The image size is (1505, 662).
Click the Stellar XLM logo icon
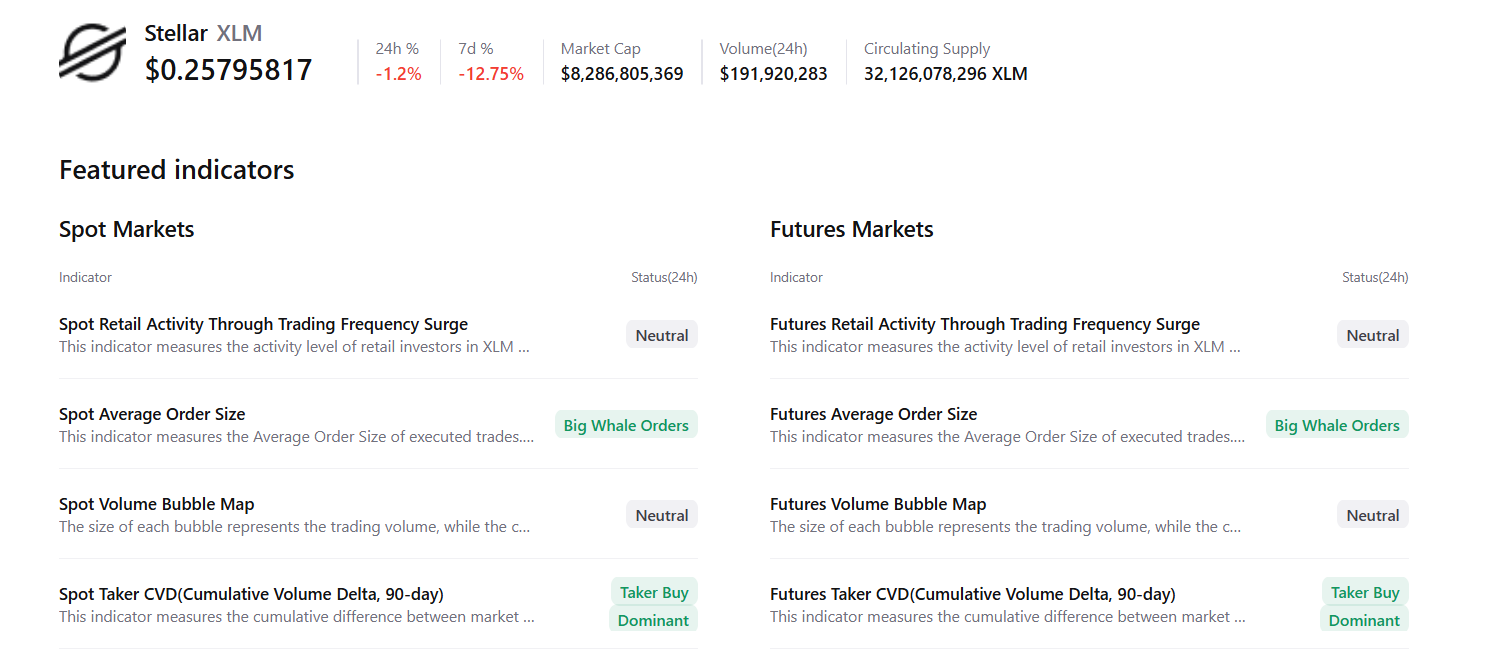pos(92,53)
